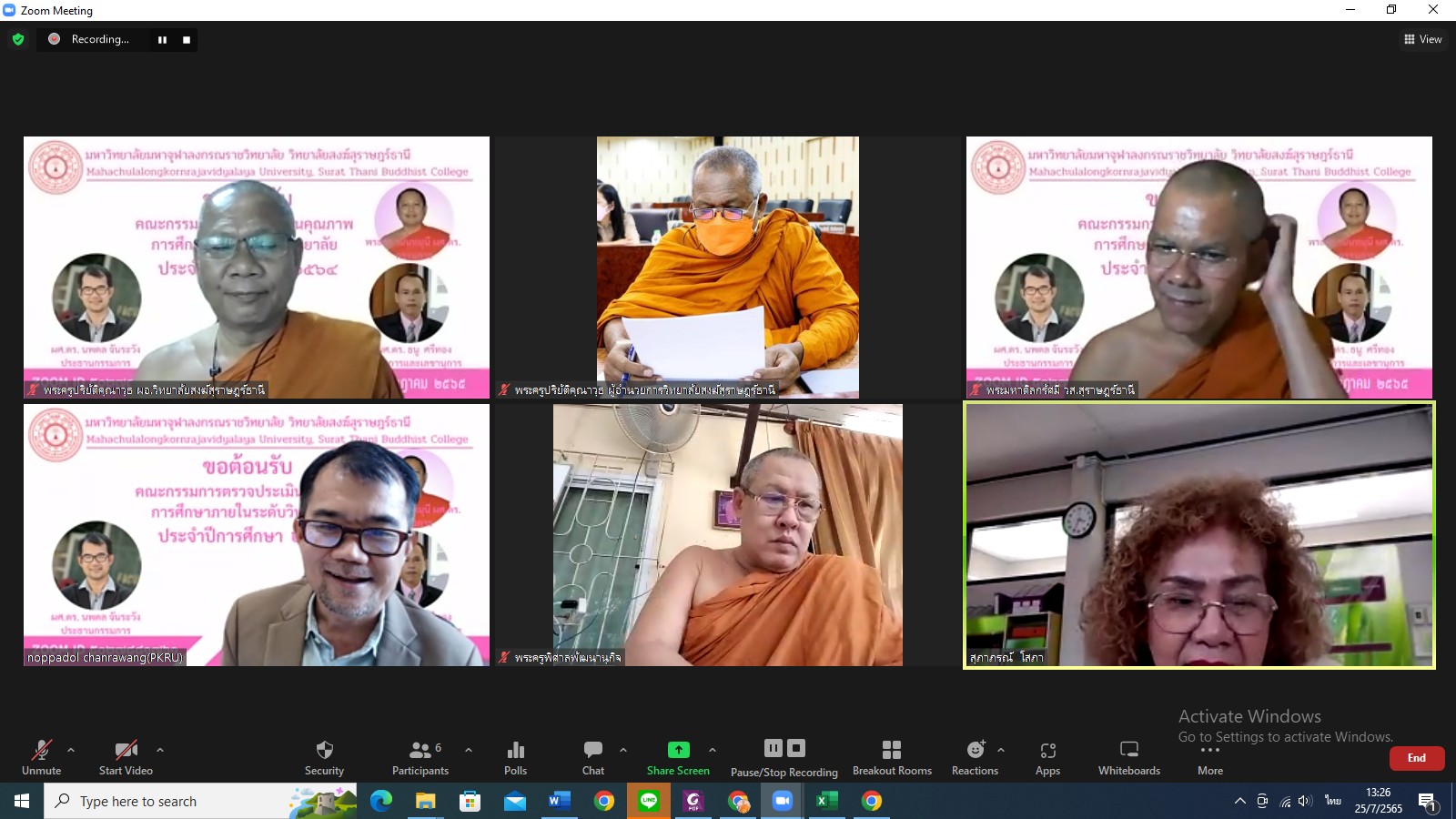Screen dimensions: 1456x819
Task: Pause recording from bottom toolbar
Action: [x=773, y=748]
